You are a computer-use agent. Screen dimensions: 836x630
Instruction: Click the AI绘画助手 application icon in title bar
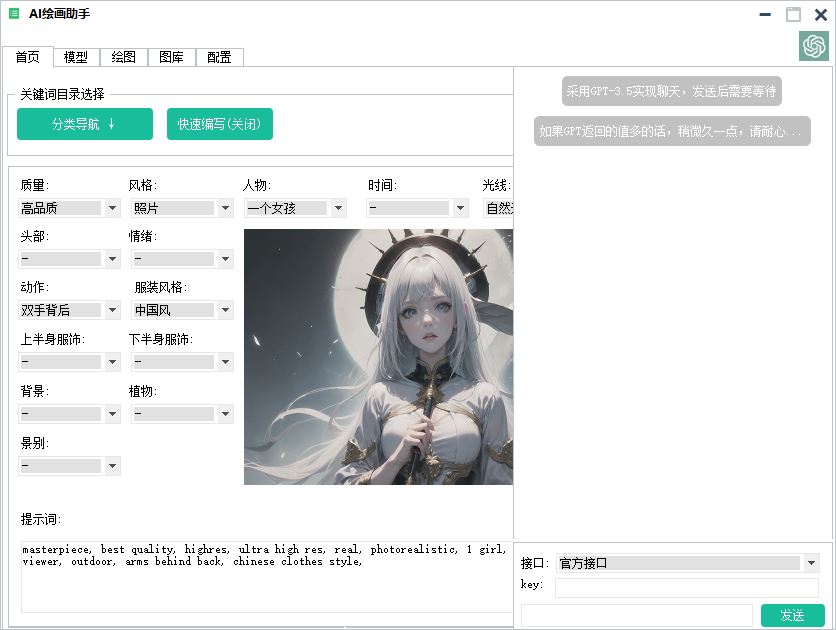pos(14,14)
